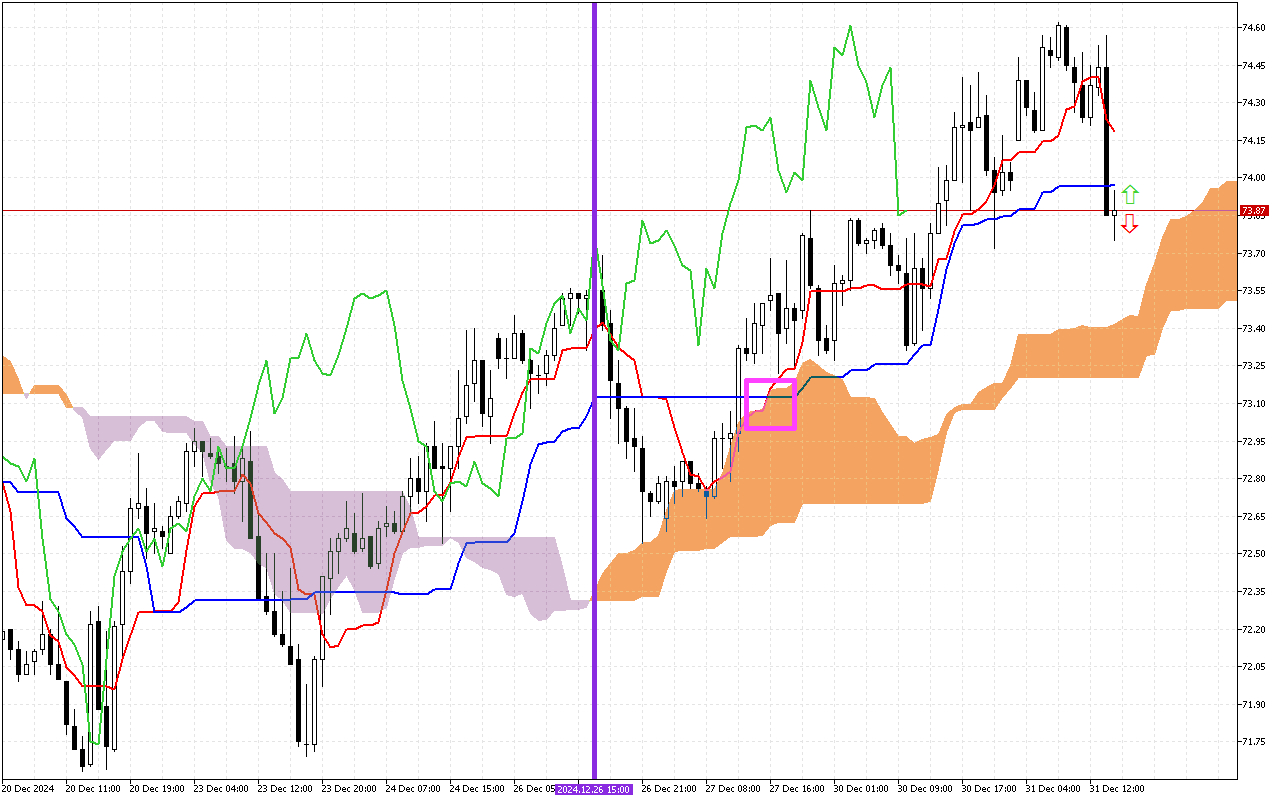
Task: Pick the 74.00 price axis label
Action: click(x=1253, y=178)
